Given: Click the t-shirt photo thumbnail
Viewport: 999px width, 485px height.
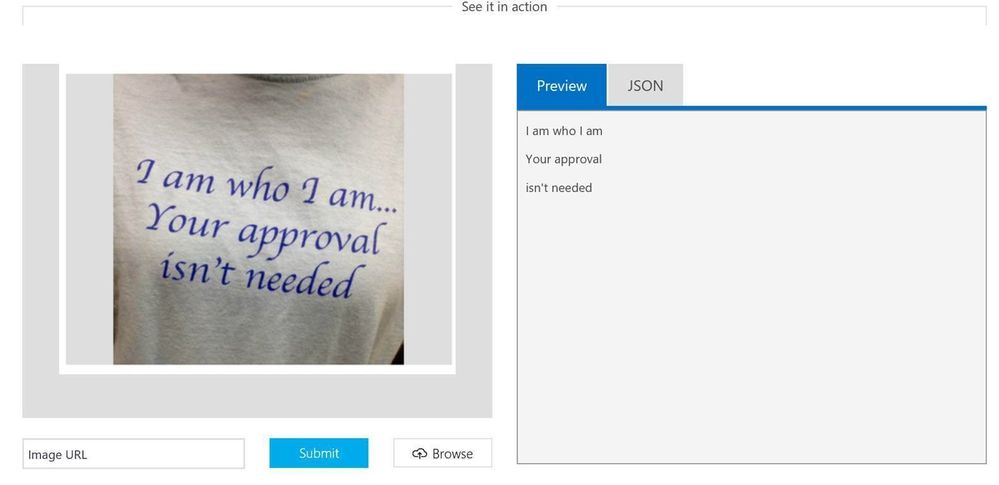Looking at the screenshot, I should (x=258, y=219).
